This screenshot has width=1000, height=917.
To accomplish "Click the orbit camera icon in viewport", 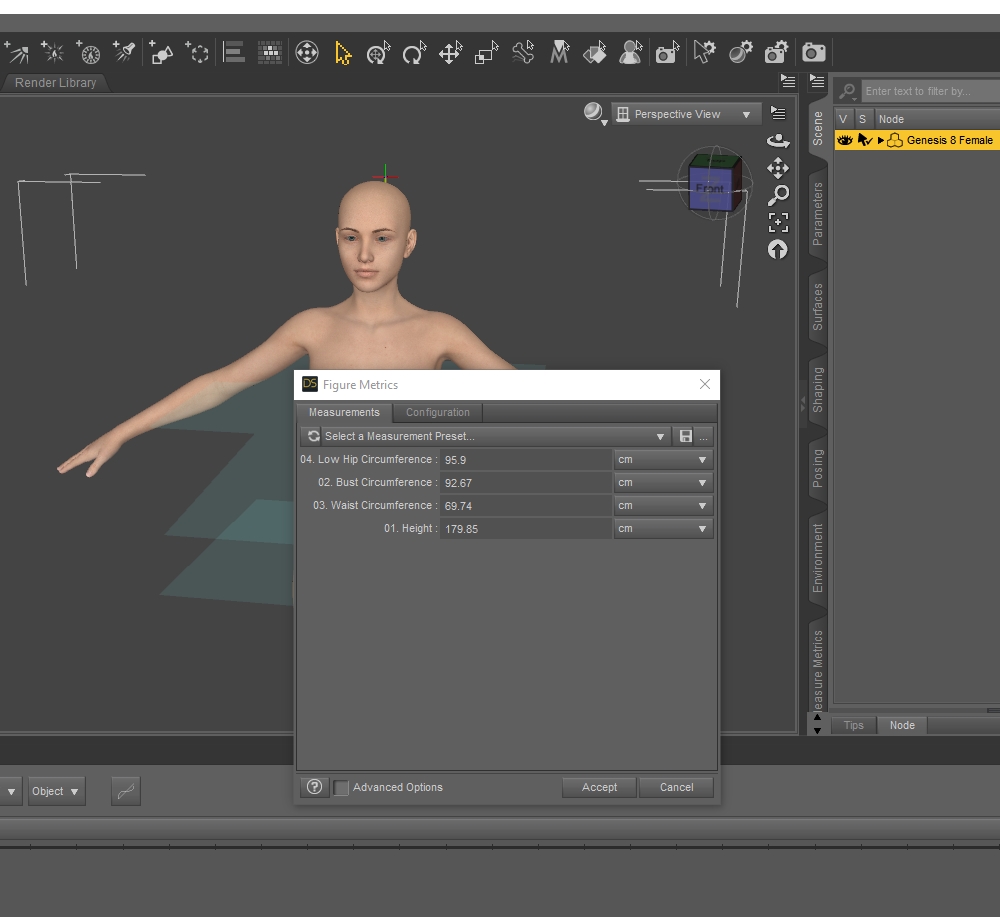I will [x=778, y=141].
